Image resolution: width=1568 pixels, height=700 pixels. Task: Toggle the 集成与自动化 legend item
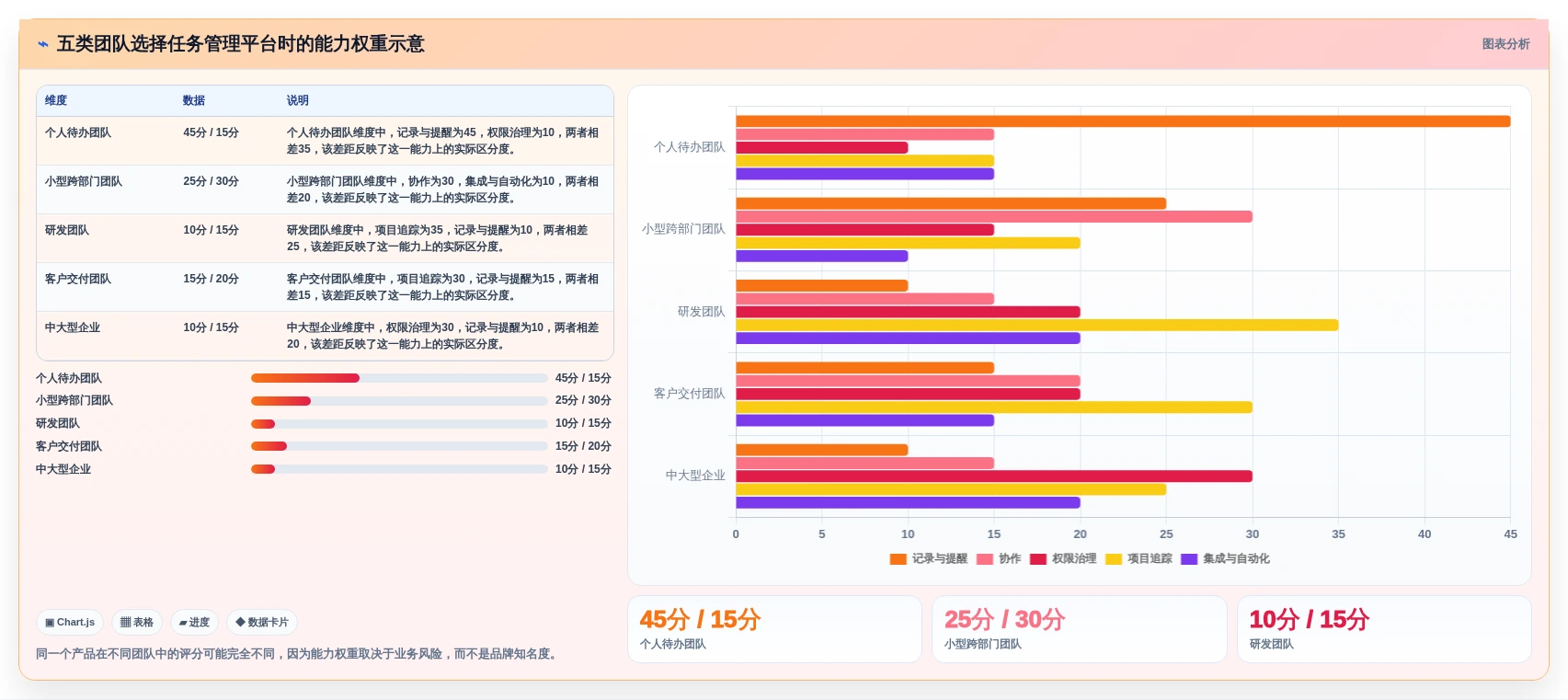(x=1225, y=559)
